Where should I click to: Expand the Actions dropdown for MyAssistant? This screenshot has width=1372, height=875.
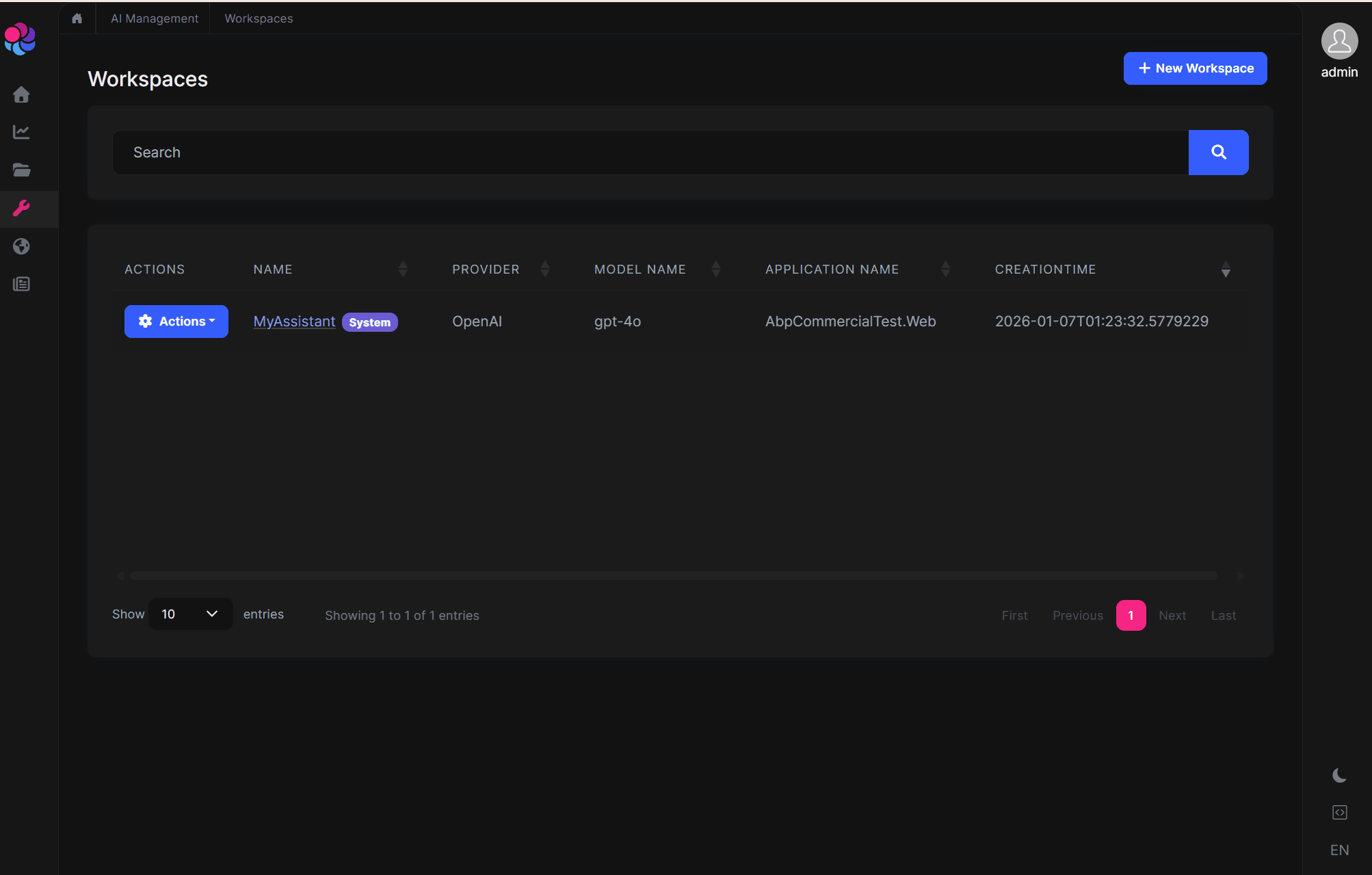click(x=176, y=322)
